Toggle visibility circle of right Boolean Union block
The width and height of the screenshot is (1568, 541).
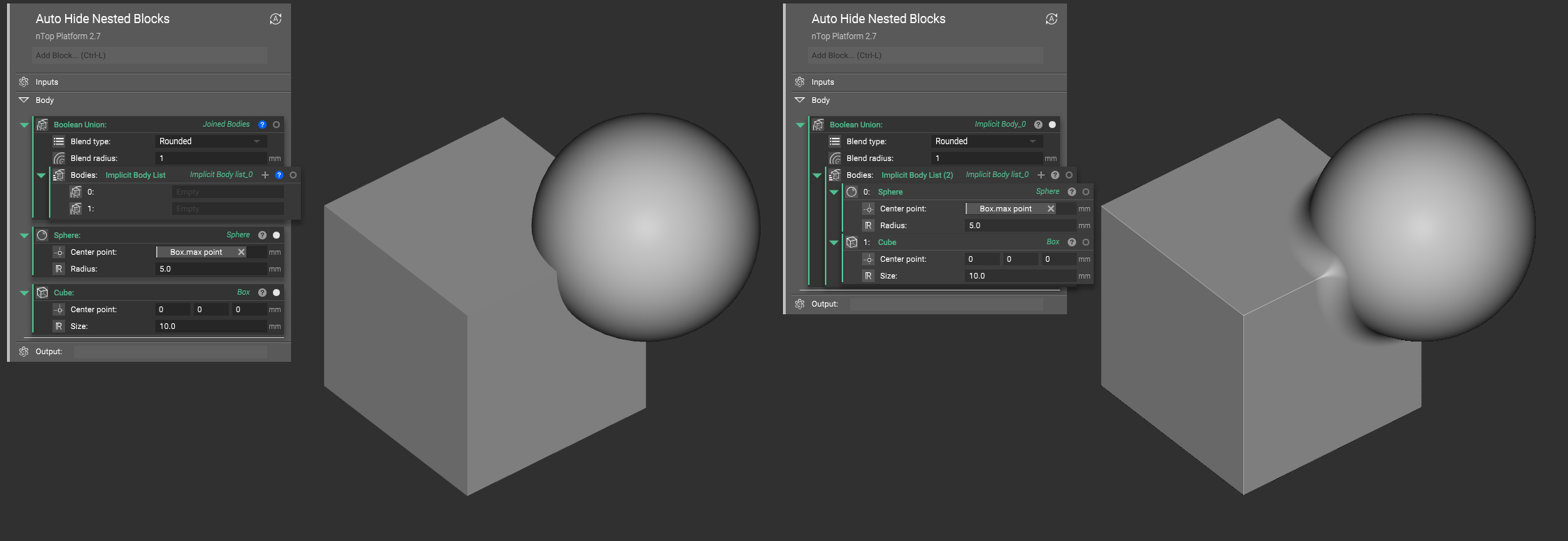(x=1052, y=125)
